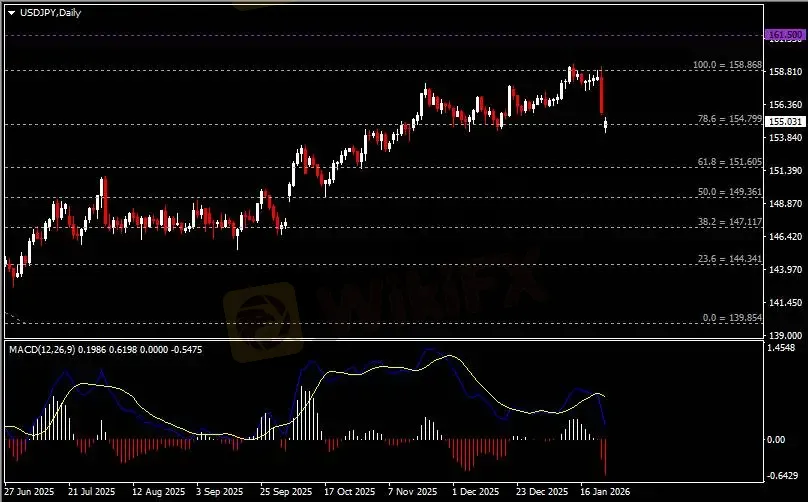Click the USDJPY,Daily chart title
Image resolution: width=808 pixels, height=502 pixels.
pos(50,12)
